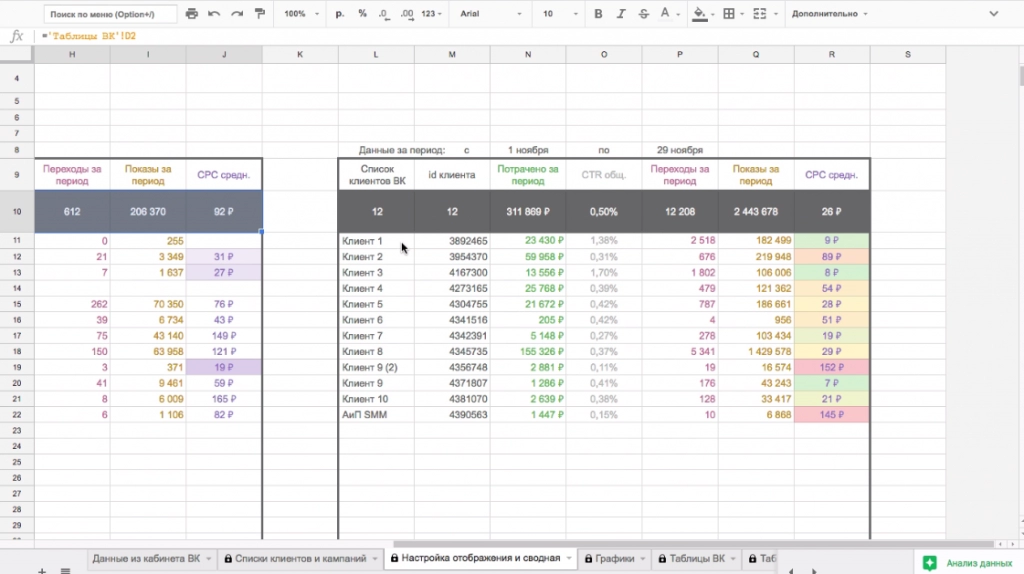Select the total 311 869 ₽ cell
Image resolution: width=1024 pixels, height=574 pixels.
pos(528,212)
